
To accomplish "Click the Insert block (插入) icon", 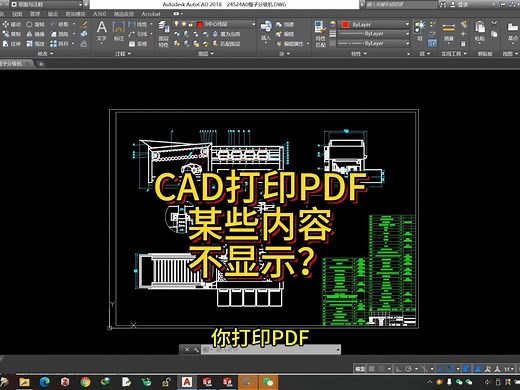I will [x=266, y=31].
